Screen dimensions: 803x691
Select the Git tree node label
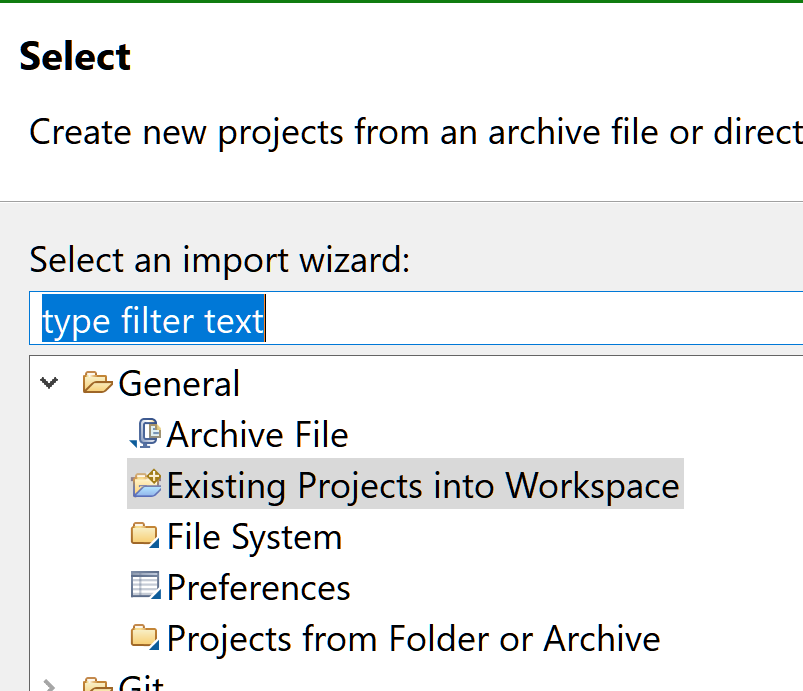point(142,684)
